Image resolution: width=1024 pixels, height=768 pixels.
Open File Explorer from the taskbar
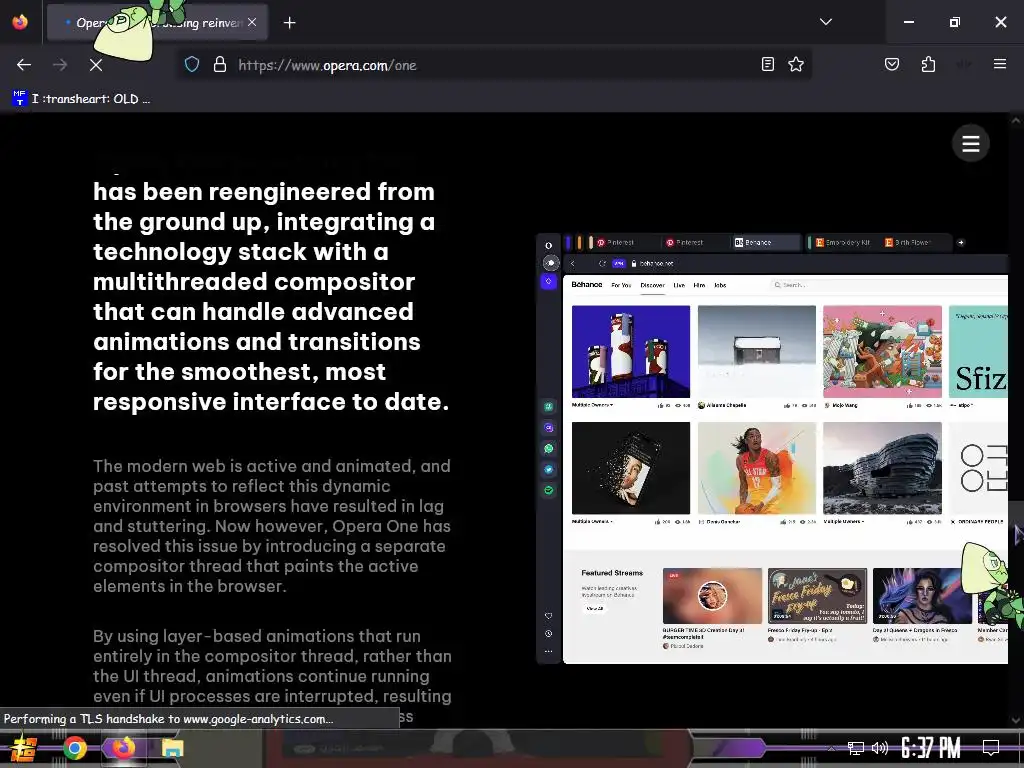172,748
